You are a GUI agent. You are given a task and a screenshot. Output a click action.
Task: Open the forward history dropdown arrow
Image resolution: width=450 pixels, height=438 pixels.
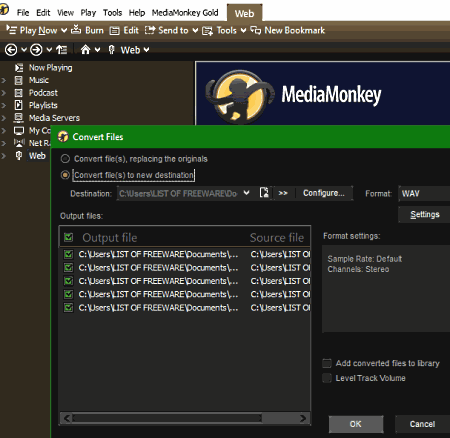(x=49, y=50)
